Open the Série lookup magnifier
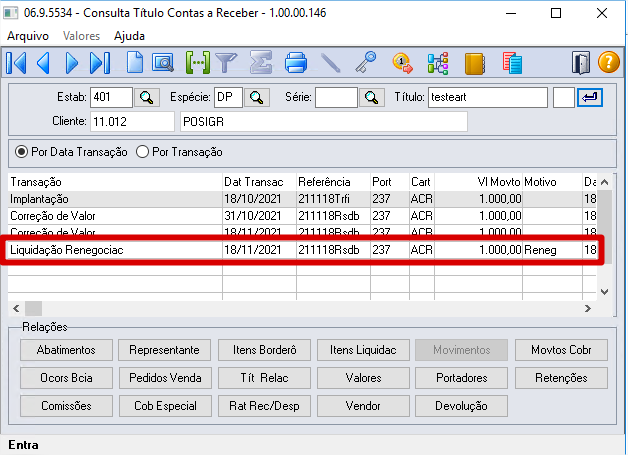This screenshot has width=628, height=455. [x=372, y=97]
